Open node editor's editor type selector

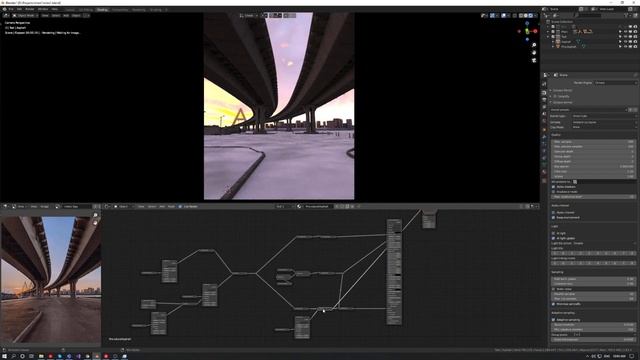click(x=108, y=207)
